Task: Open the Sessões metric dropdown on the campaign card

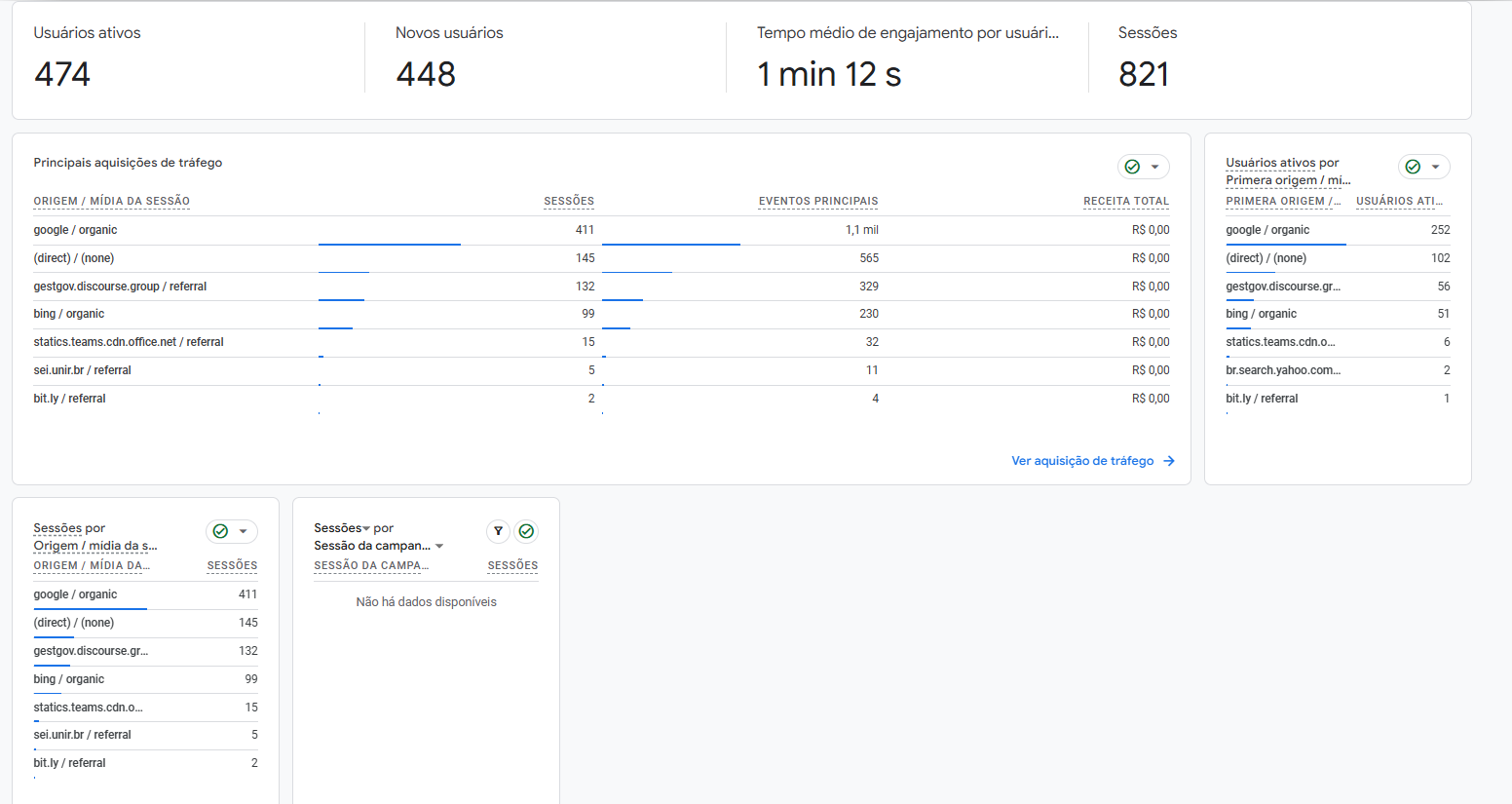Action: pyautogui.click(x=365, y=527)
